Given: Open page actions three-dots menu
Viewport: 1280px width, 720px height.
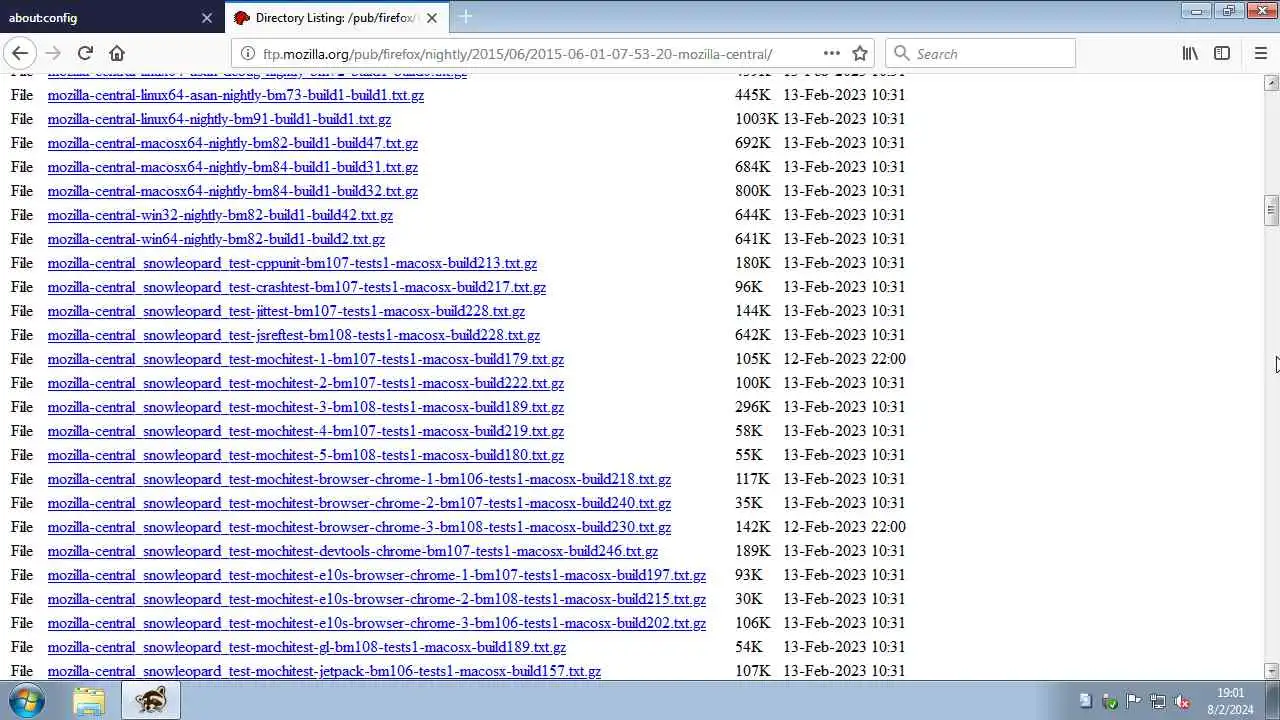Looking at the screenshot, I should point(832,53).
